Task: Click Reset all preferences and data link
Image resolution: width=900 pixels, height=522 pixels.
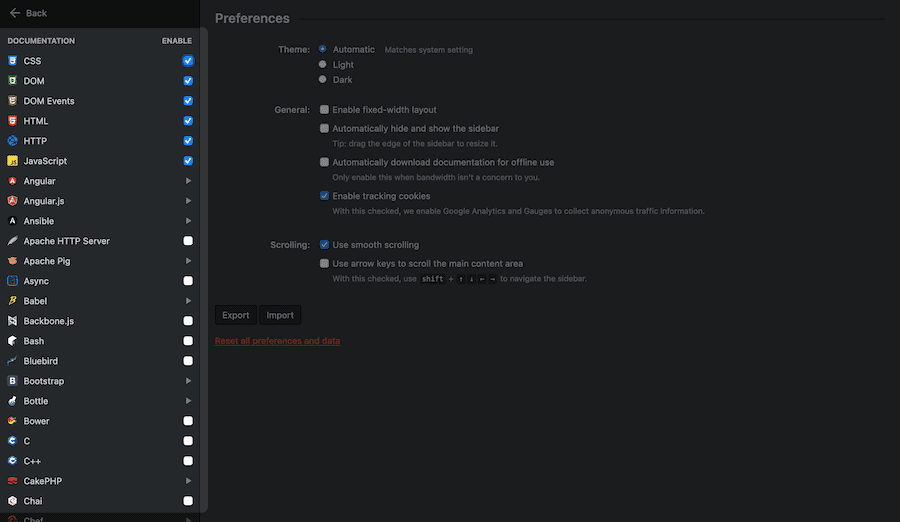Action: [277, 341]
